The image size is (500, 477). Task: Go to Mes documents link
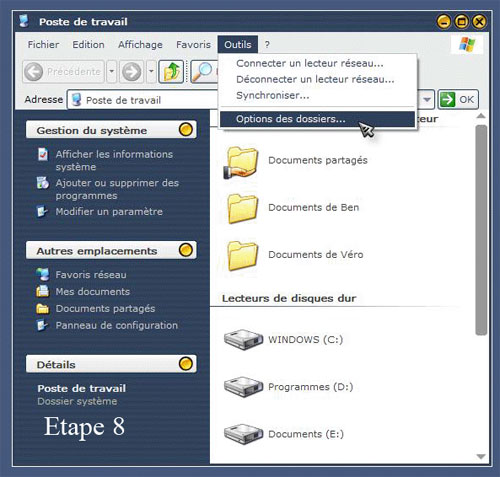click(x=93, y=292)
